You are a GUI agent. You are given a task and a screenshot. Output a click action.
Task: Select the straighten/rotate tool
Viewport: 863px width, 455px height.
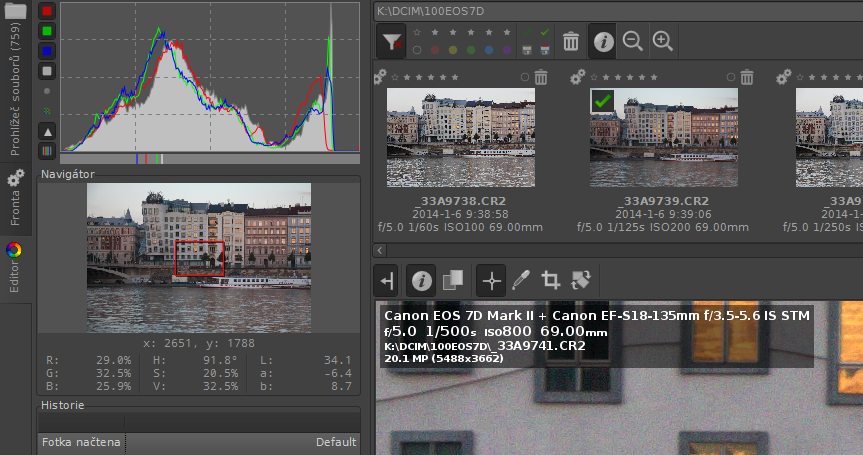(579, 280)
